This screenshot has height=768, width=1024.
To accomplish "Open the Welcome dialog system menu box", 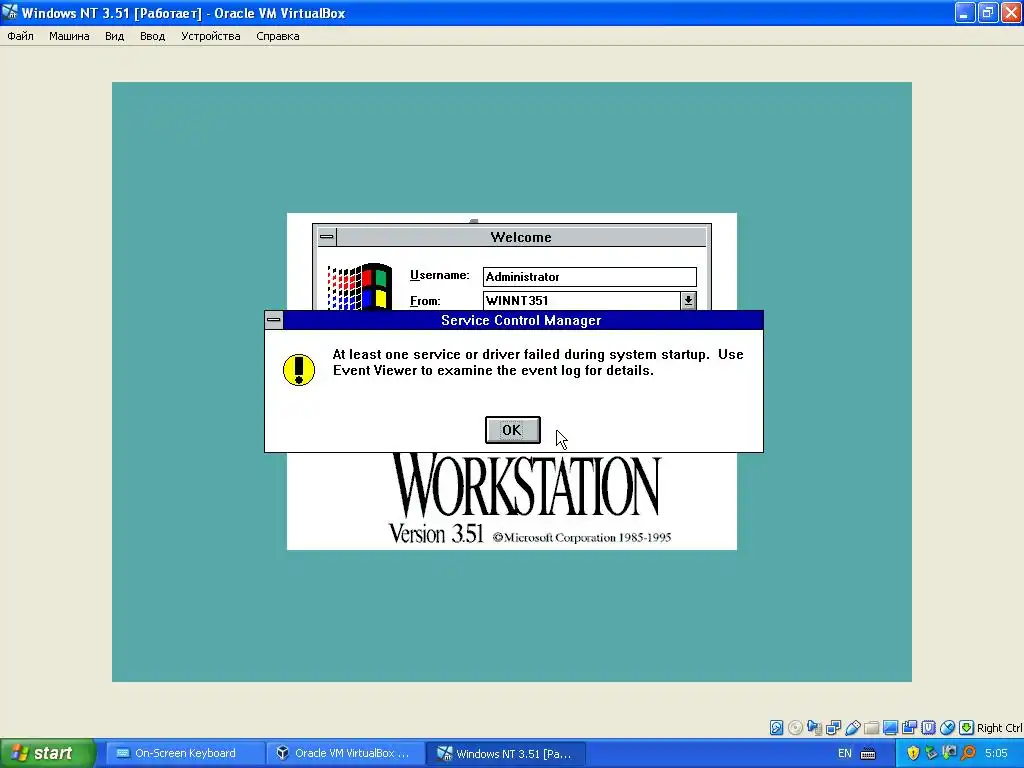I will tap(327, 237).
